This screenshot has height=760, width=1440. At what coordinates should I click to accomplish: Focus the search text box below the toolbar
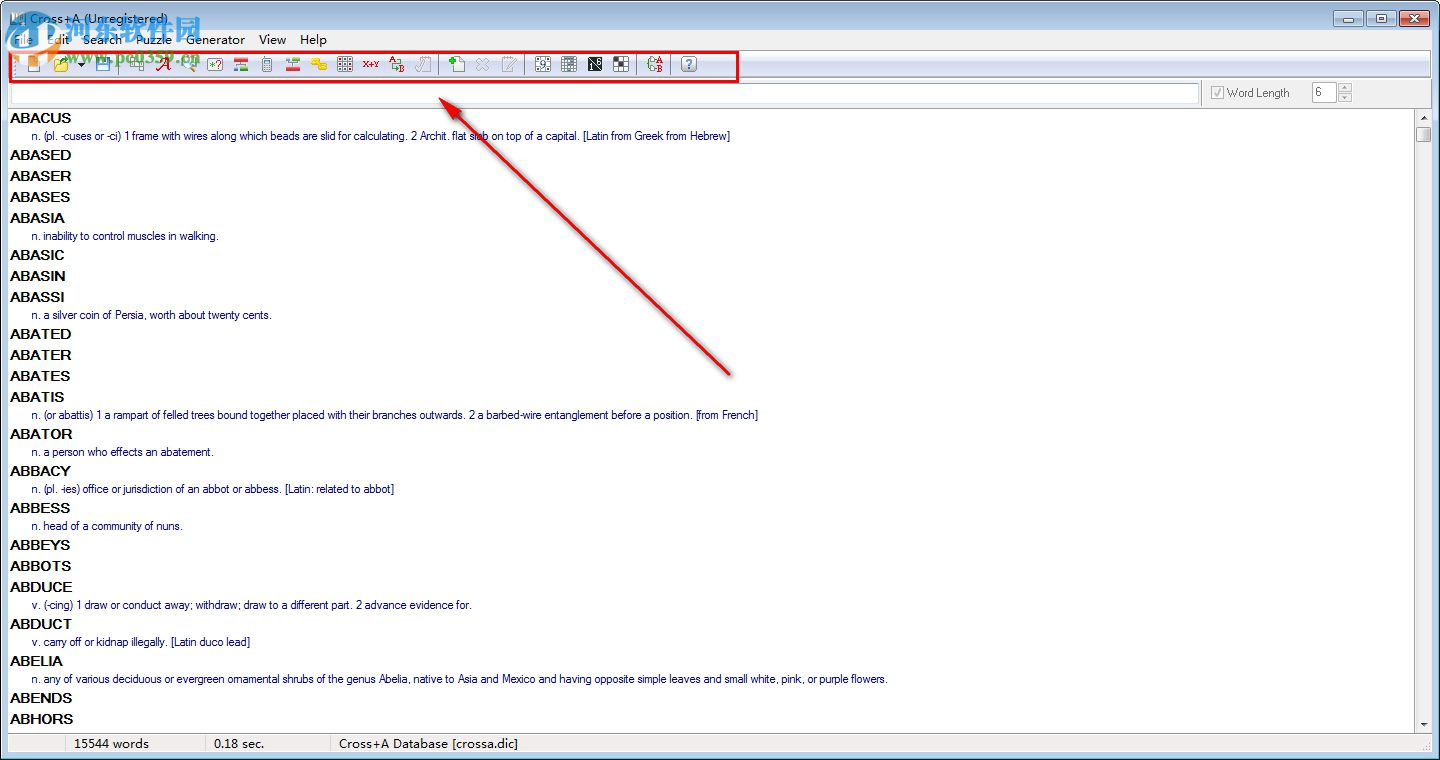[604, 93]
